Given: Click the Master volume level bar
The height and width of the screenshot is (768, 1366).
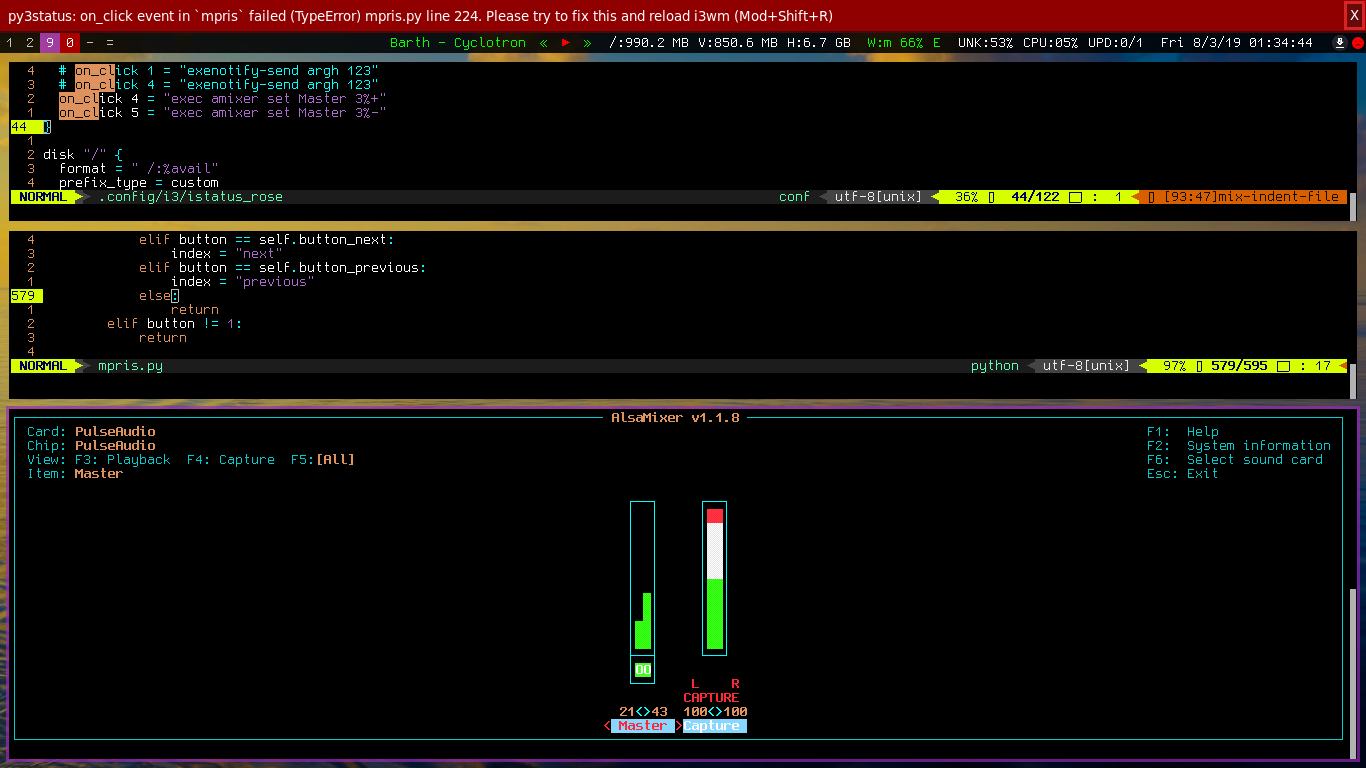Looking at the screenshot, I should 643,578.
